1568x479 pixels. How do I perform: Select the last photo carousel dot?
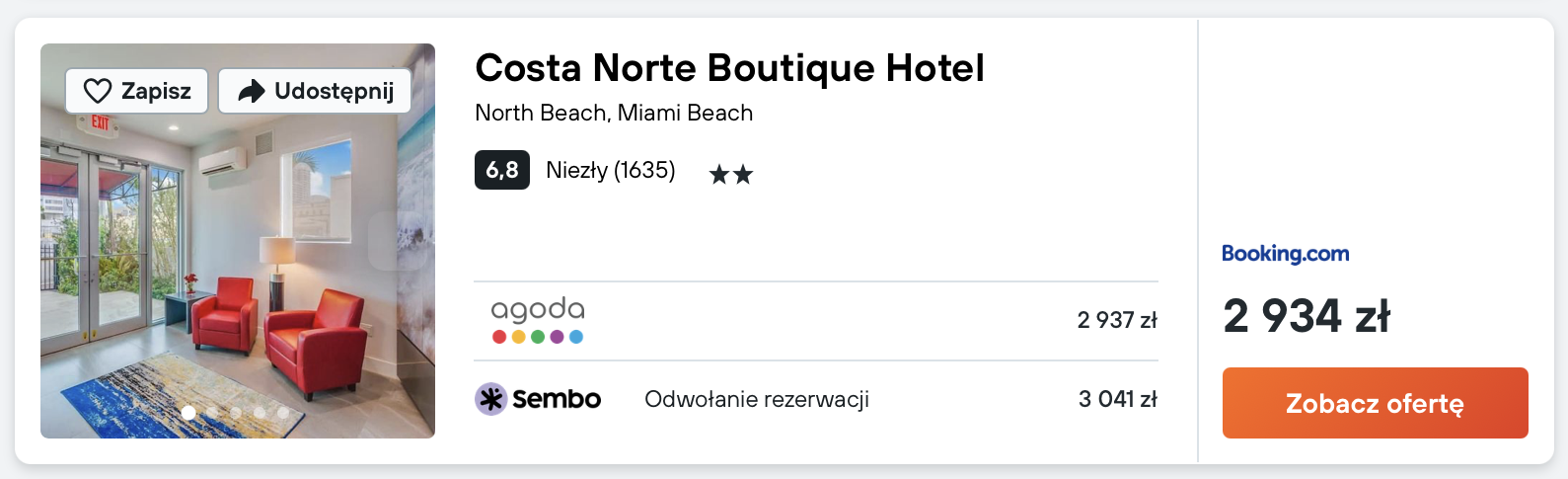(283, 412)
